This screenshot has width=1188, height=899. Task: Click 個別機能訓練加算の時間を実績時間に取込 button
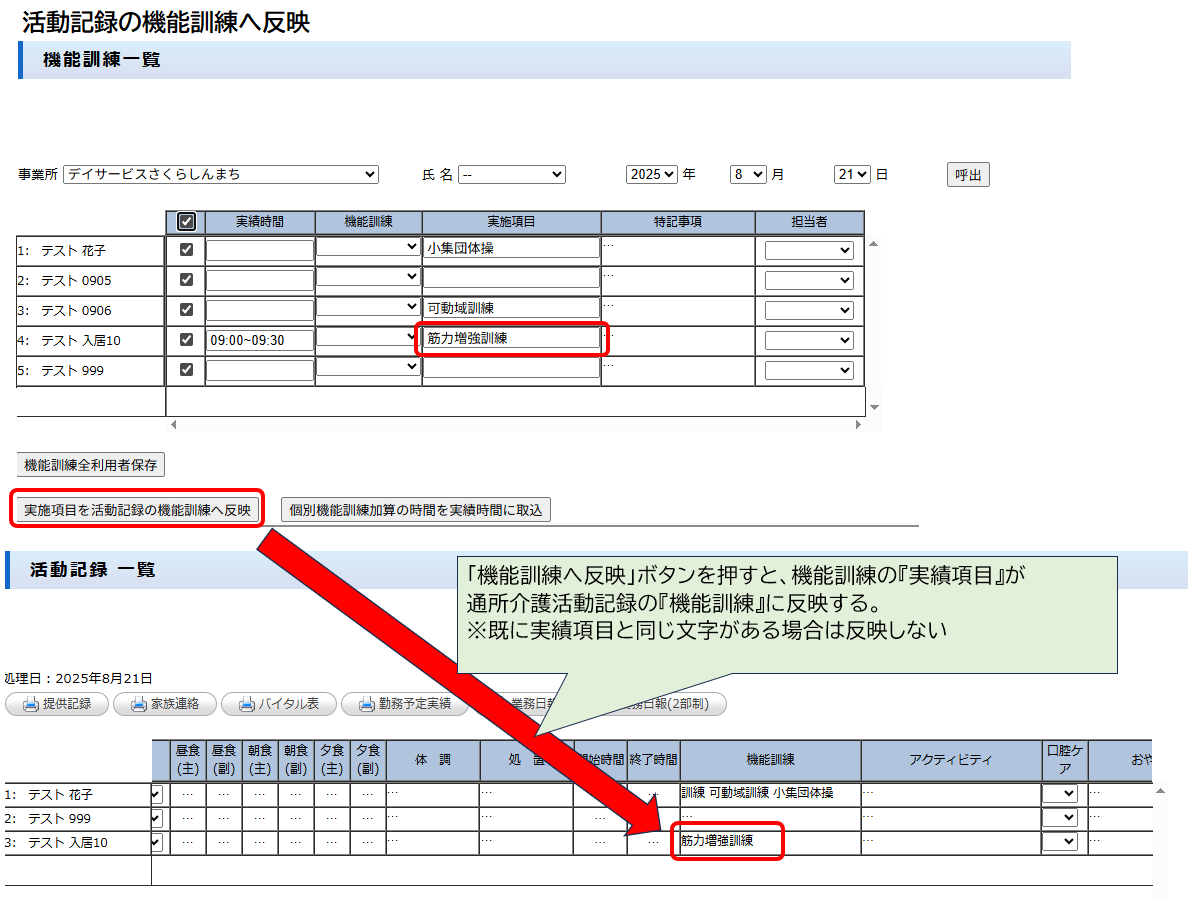coord(415,510)
